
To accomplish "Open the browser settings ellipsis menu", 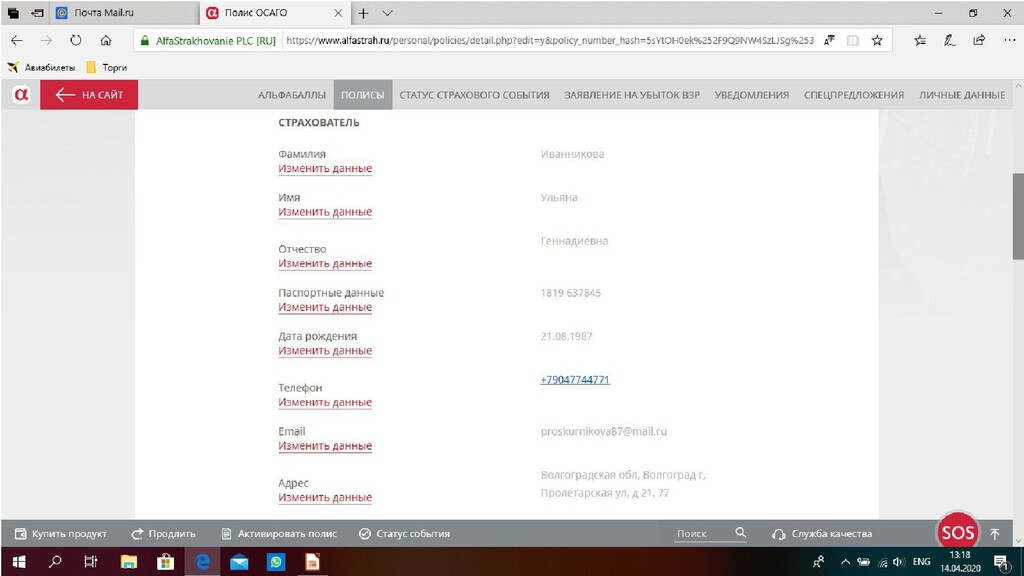I will 1010,40.
